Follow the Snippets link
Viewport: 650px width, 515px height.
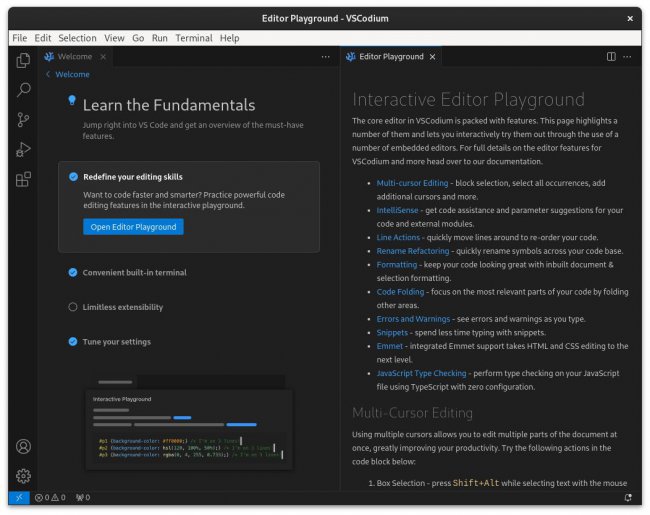click(392, 333)
